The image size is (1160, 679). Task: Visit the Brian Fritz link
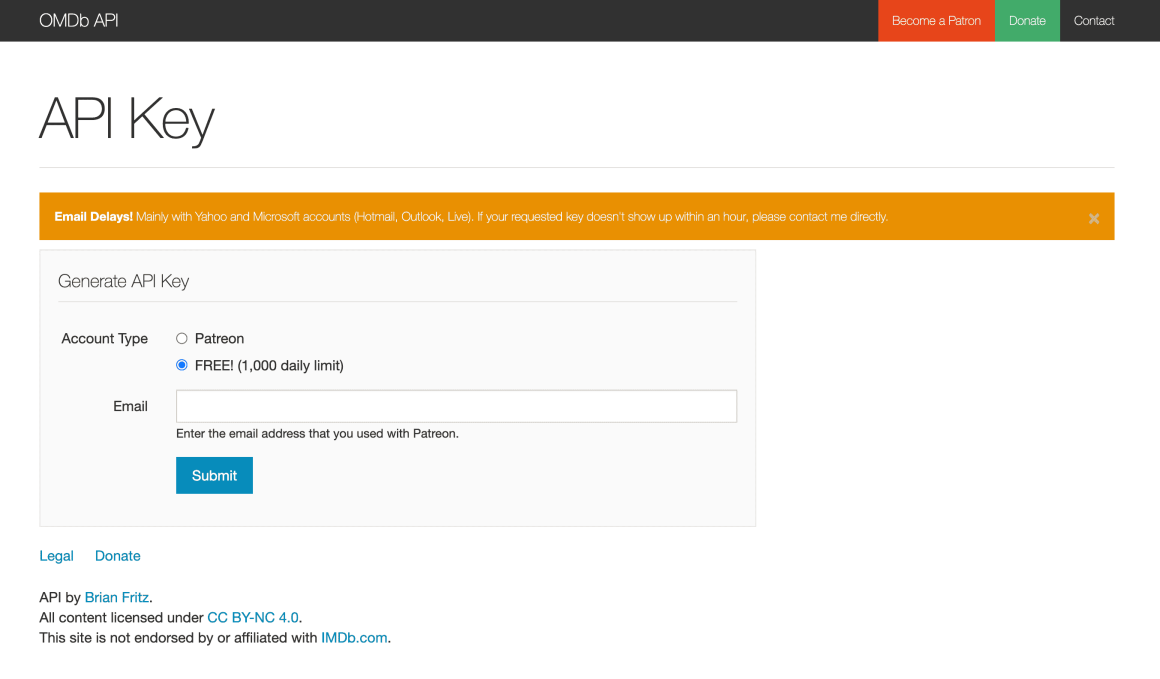pos(117,598)
